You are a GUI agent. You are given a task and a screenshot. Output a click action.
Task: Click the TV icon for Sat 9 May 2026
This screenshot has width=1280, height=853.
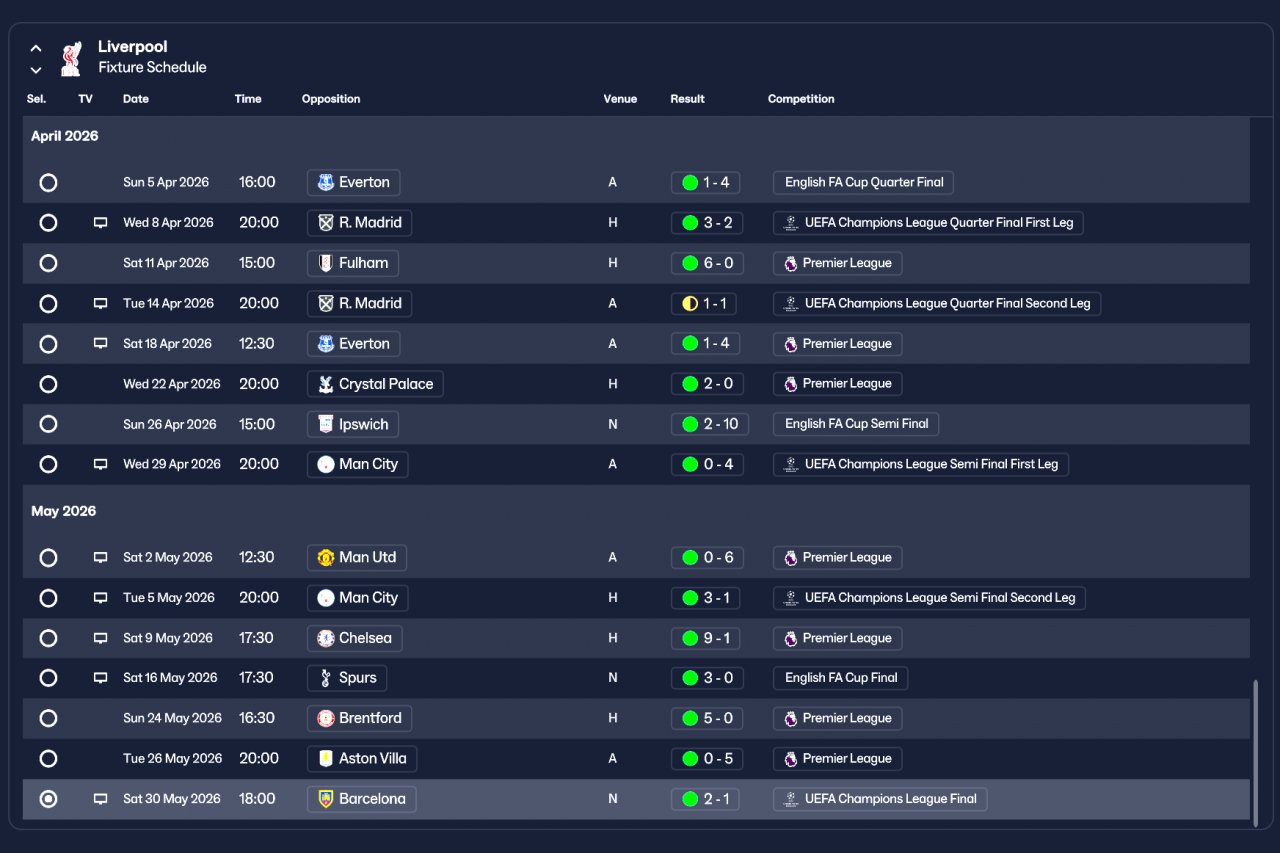[x=100, y=638]
